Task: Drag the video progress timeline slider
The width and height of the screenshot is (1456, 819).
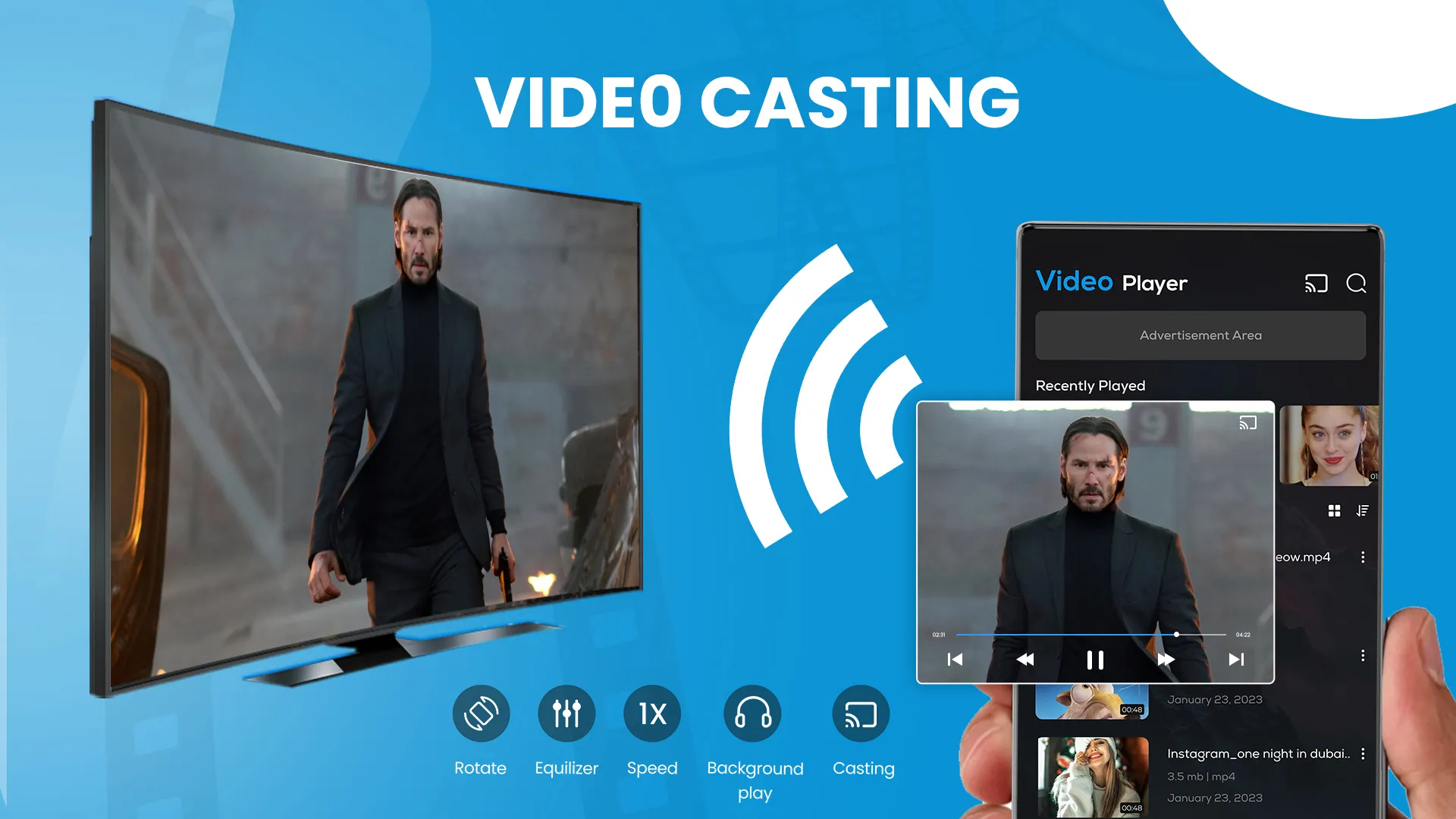Action: point(1175,634)
